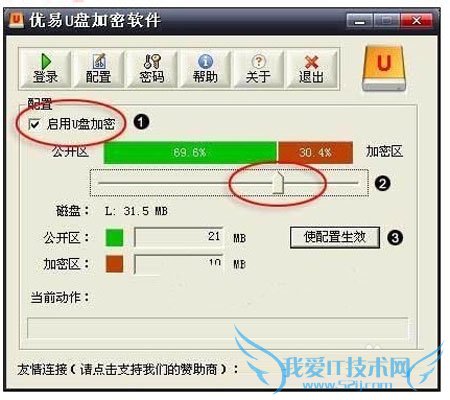The height and width of the screenshot is (400, 450).
Task: Toggle the 启用U盘加密 checkbox
Action: (34, 124)
